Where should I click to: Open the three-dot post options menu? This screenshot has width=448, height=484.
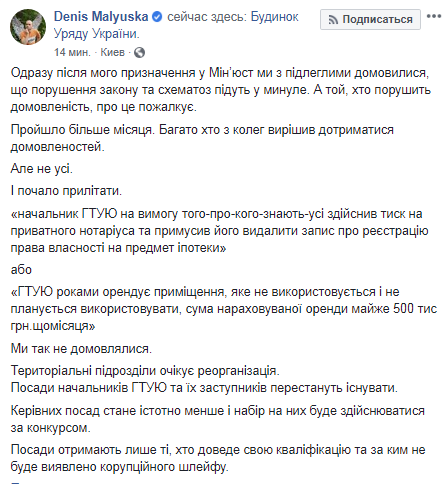point(434,16)
